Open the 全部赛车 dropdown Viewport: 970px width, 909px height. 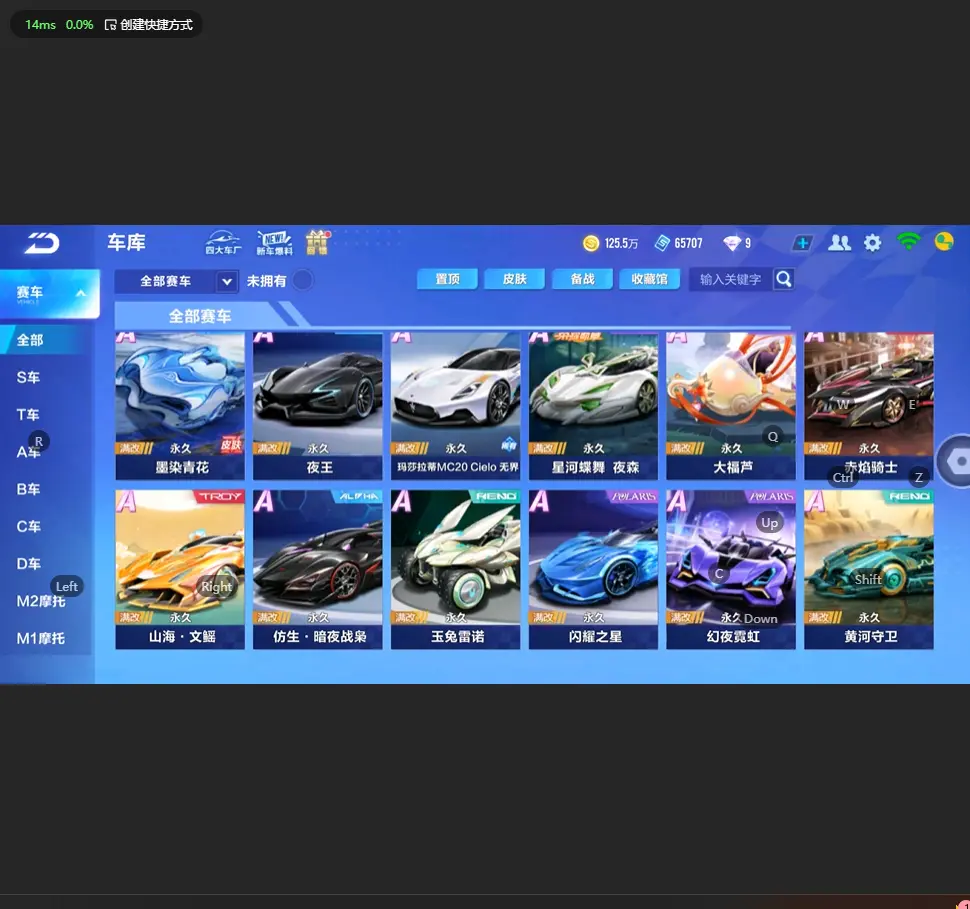176,281
